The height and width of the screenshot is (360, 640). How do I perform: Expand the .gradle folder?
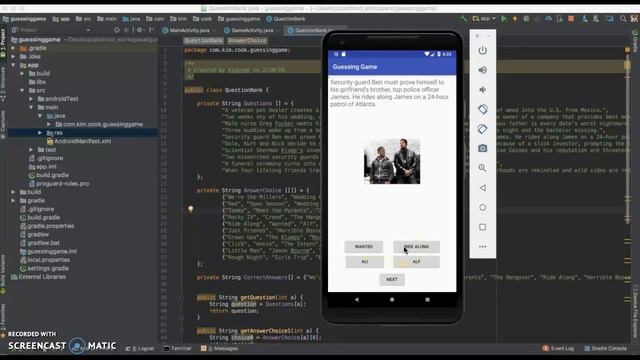pyautogui.click(x=13, y=48)
